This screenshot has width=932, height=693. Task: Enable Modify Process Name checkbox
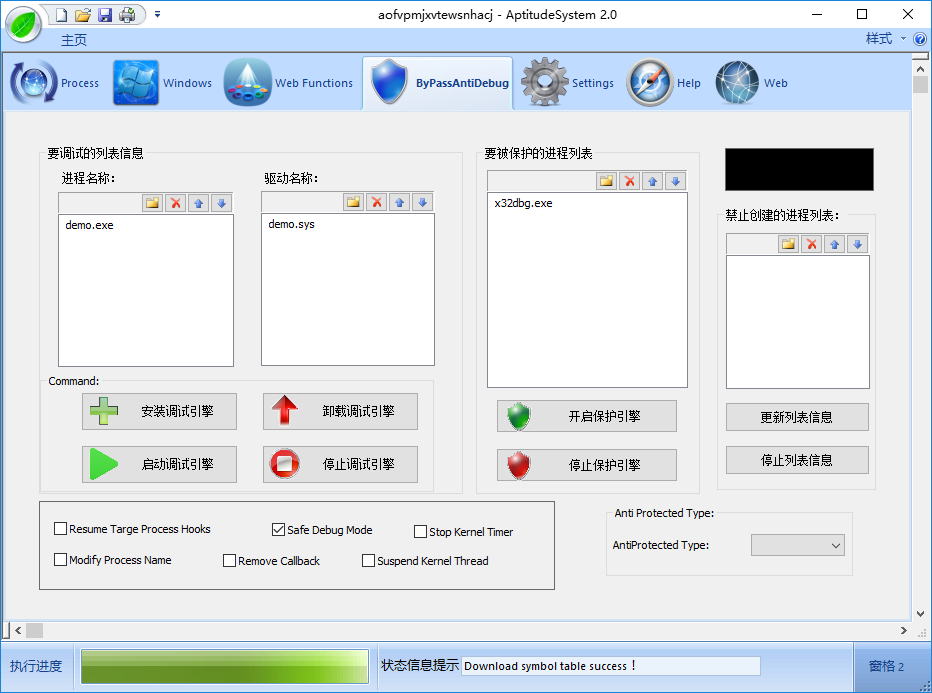pyautogui.click(x=60, y=559)
